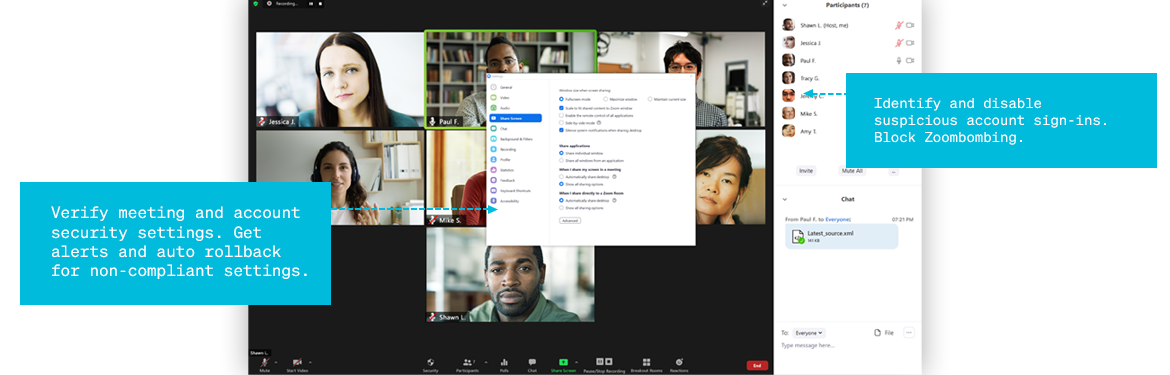This screenshot has width=1170, height=375.
Task: Click the pause icon beside the Recording indicator
Action: click(x=310, y=4)
